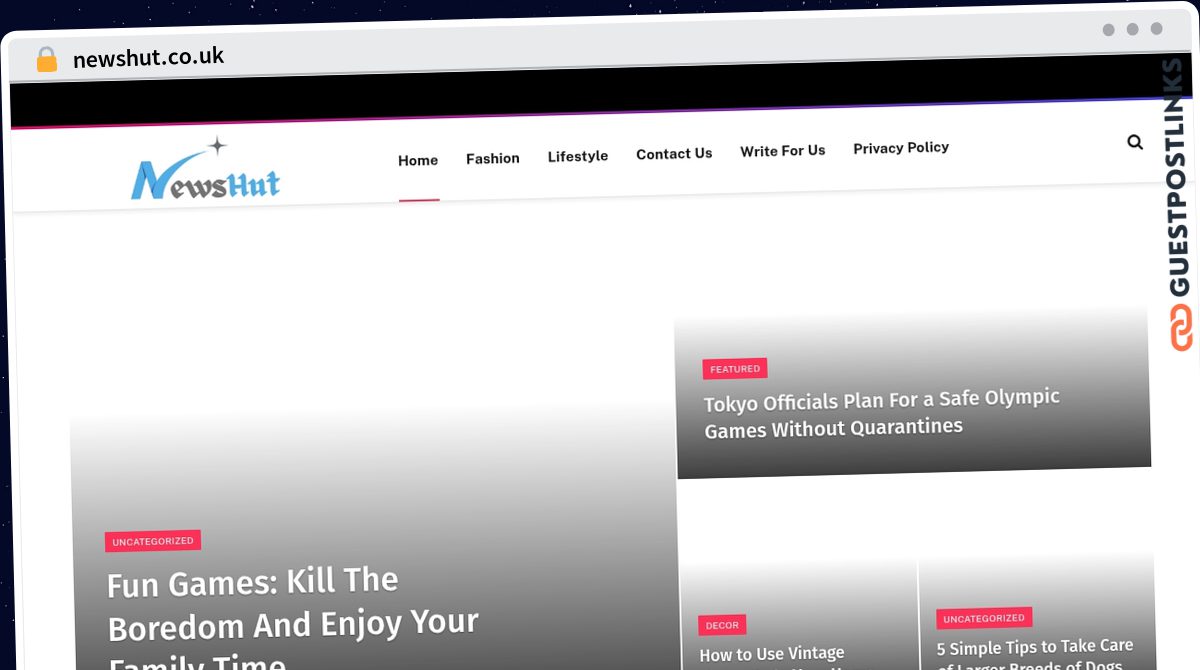Open the 5 Simple Tips to Take Care article
Screen dimensions: 1200x670
[x=1035, y=653]
